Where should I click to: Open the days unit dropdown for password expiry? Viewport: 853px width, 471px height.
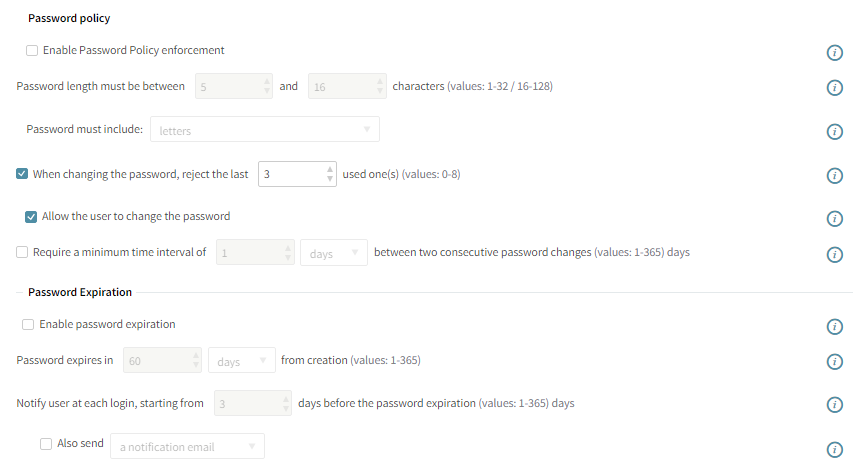tap(241, 361)
